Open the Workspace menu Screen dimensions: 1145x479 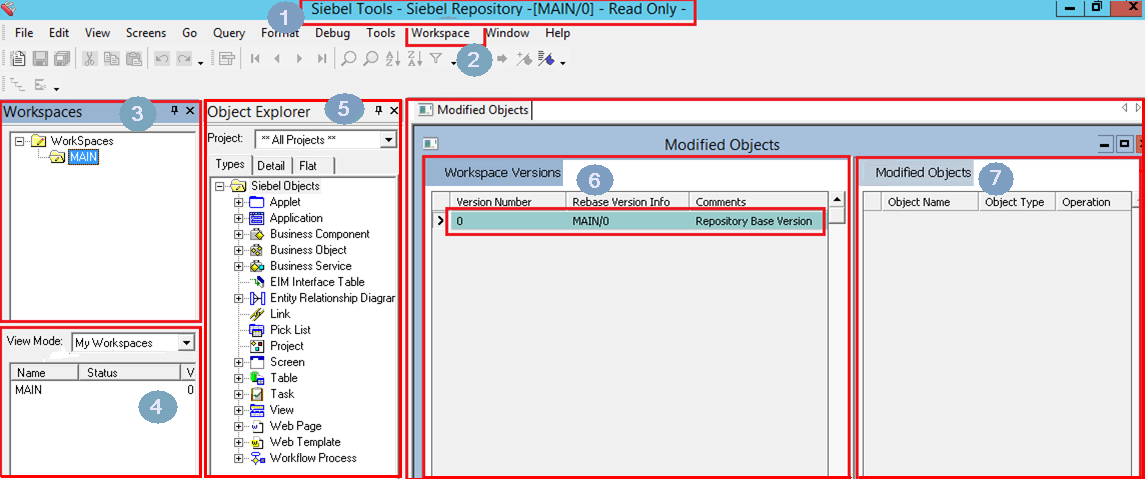pos(440,34)
